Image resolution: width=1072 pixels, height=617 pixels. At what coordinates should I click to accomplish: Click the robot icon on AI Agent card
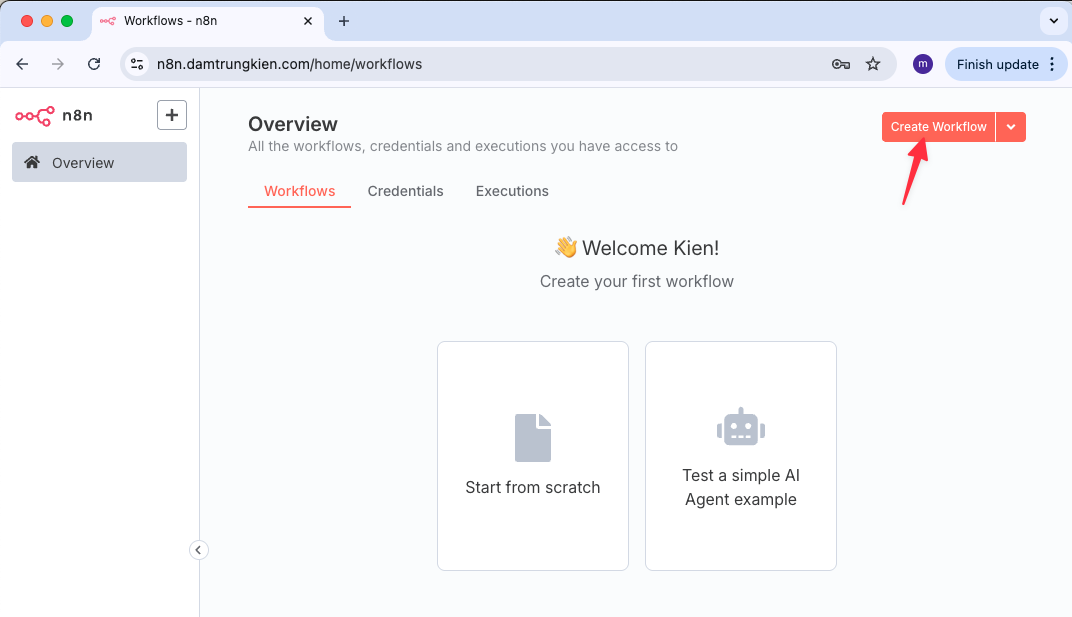(740, 428)
